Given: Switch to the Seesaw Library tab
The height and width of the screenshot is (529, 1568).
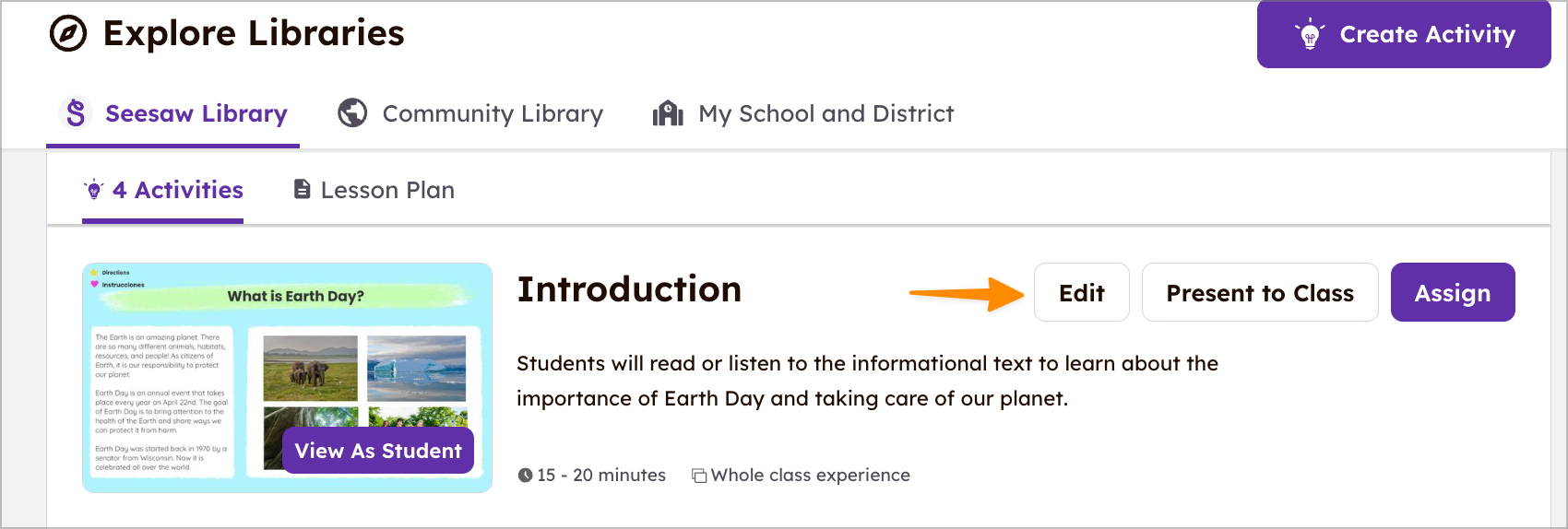Looking at the screenshot, I should [x=173, y=113].
